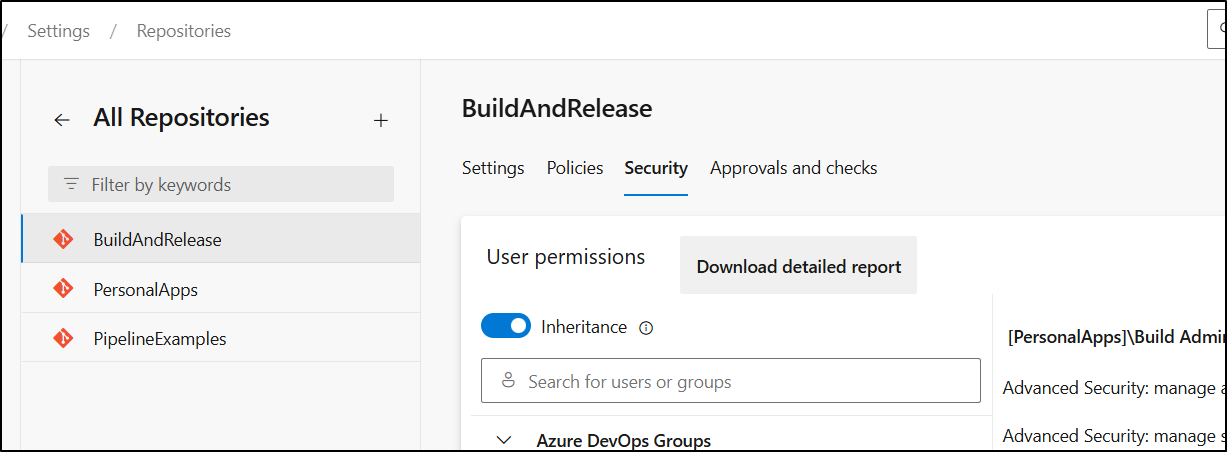Viewport: 1227px width, 452px height.
Task: Go to Settings breadcrumb link
Action: tap(59, 31)
